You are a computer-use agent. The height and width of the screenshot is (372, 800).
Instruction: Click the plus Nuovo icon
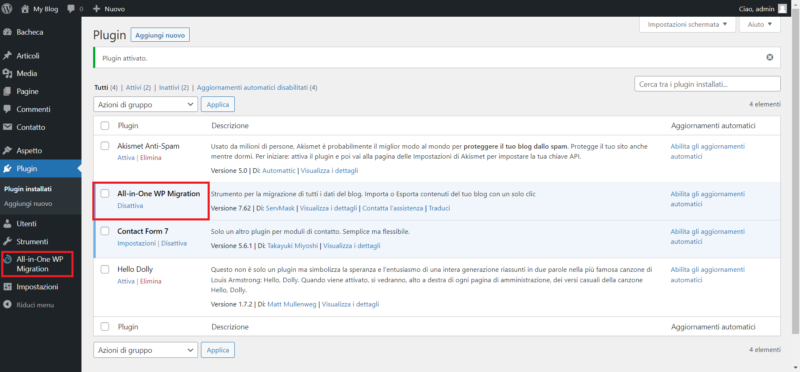[x=96, y=9]
